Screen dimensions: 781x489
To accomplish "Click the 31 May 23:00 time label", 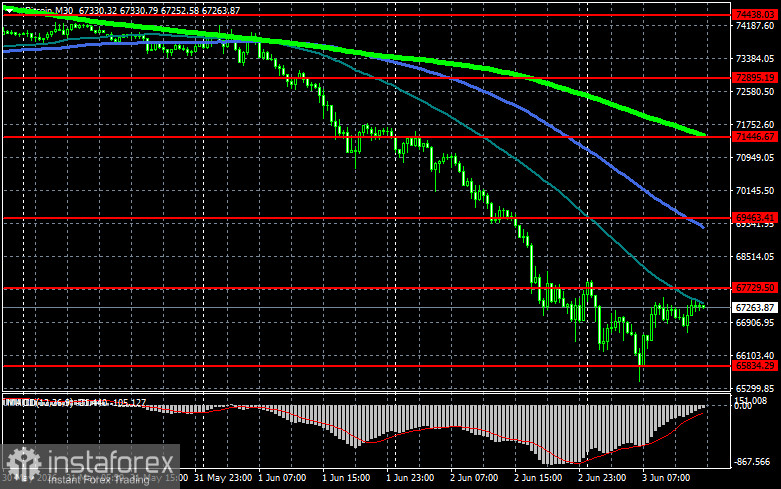I will tap(223, 478).
